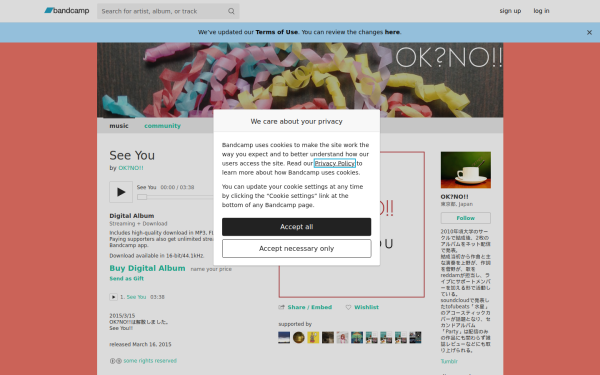Open the third supporter avatar with yellow background
This screenshot has height=375, width=600.
pos(313,338)
